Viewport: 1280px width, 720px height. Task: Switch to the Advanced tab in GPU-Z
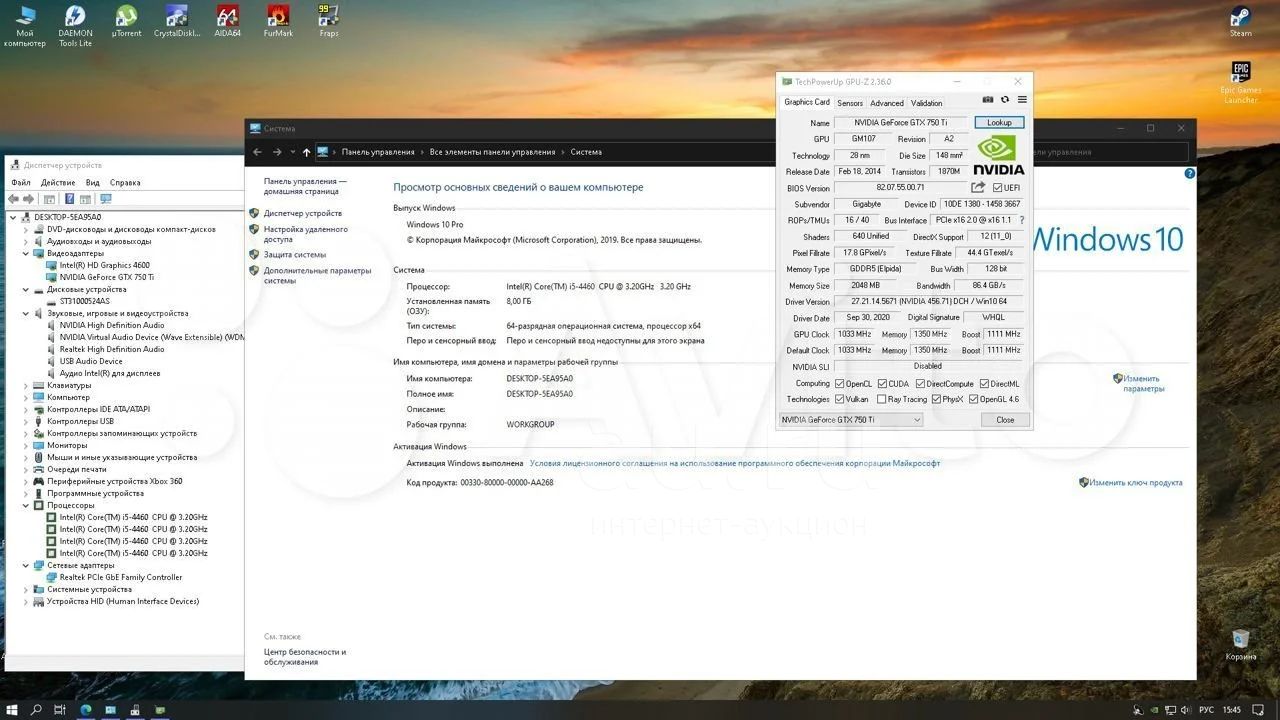coord(886,103)
